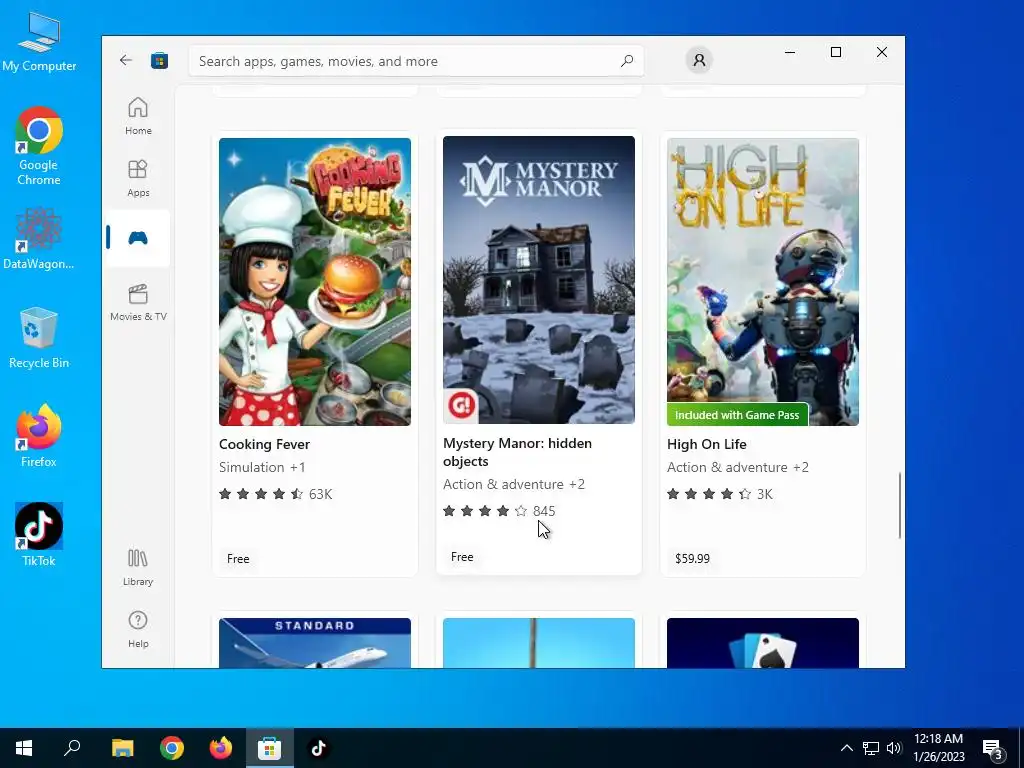Open the STANDARD airplane game thumbnail
Viewport: 1024px width, 768px height.
point(315,643)
